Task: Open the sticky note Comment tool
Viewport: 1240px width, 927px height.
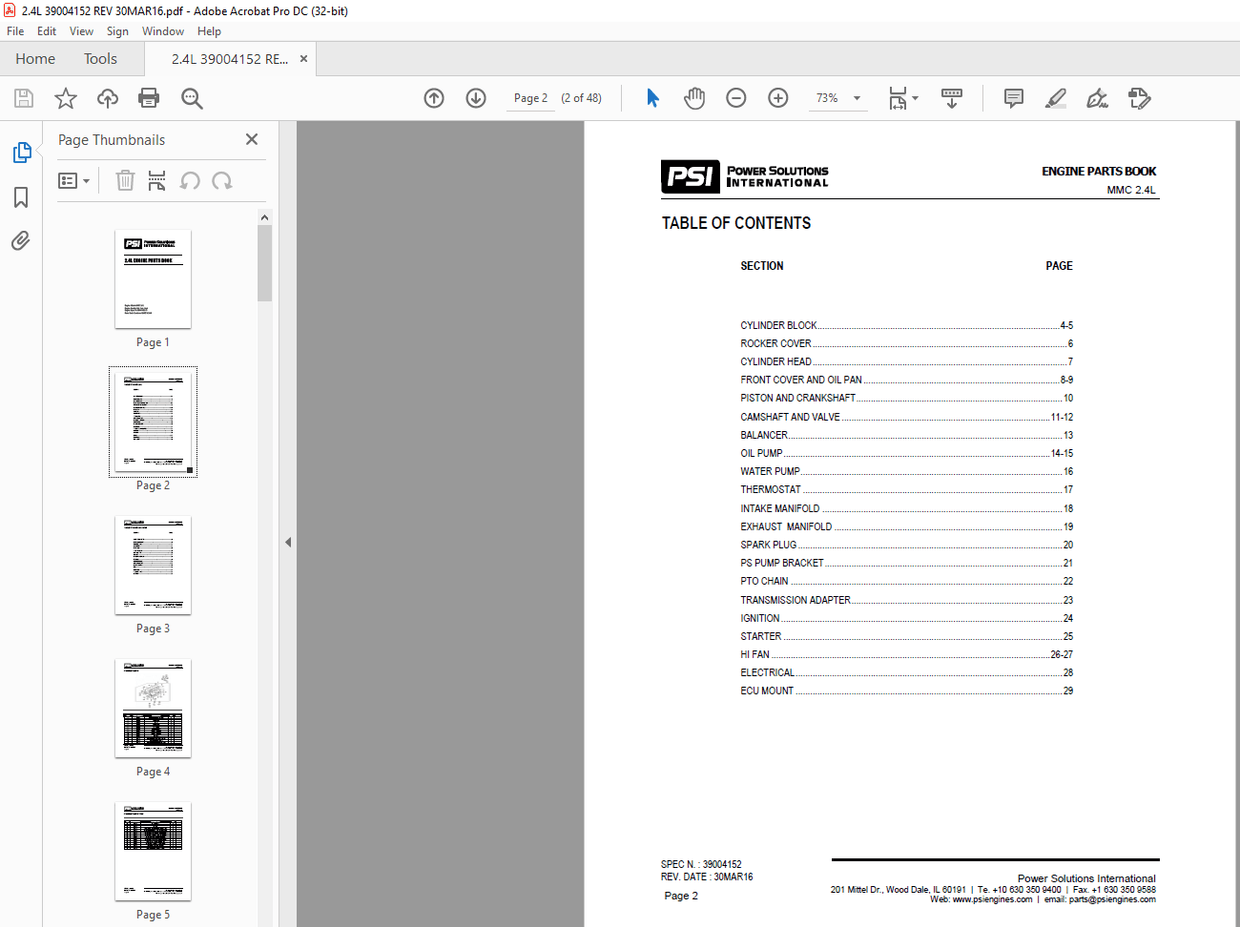Action: 1013,98
